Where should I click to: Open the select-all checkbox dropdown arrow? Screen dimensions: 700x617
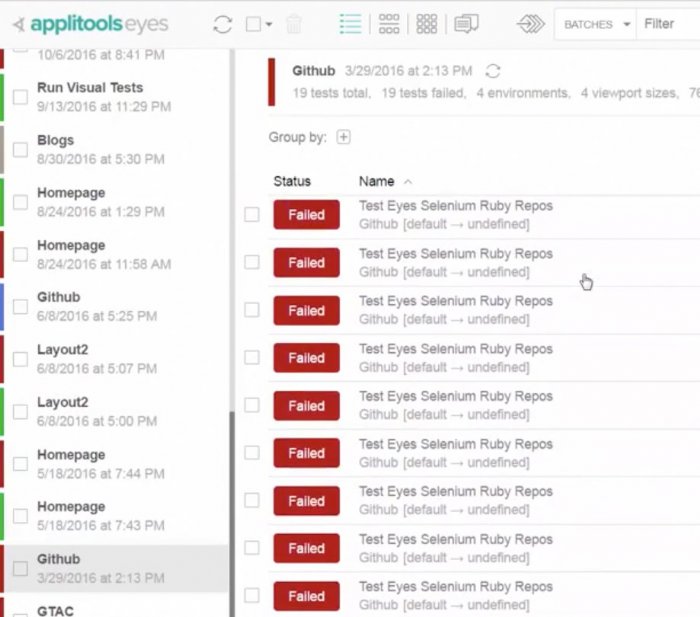point(268,25)
